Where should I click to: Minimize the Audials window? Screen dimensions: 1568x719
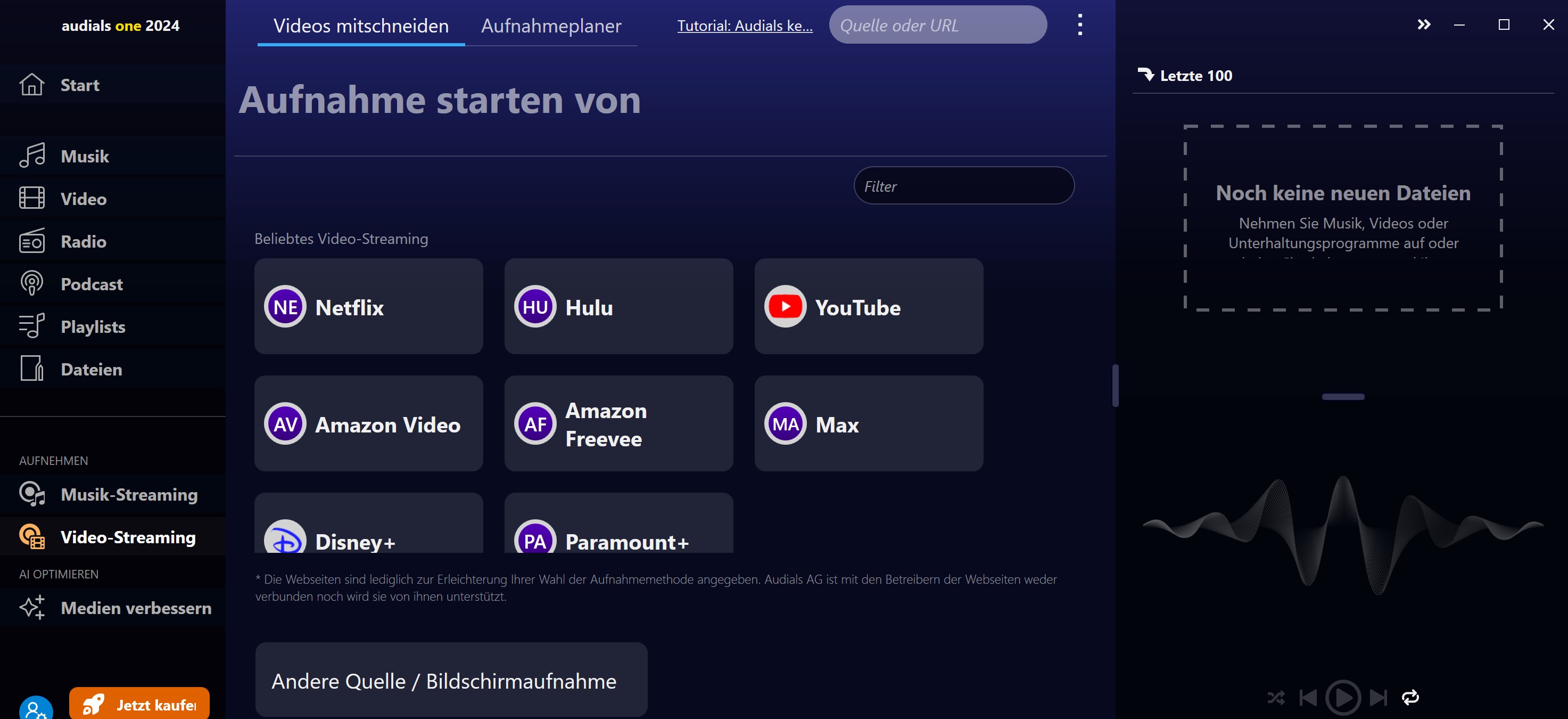(1459, 24)
